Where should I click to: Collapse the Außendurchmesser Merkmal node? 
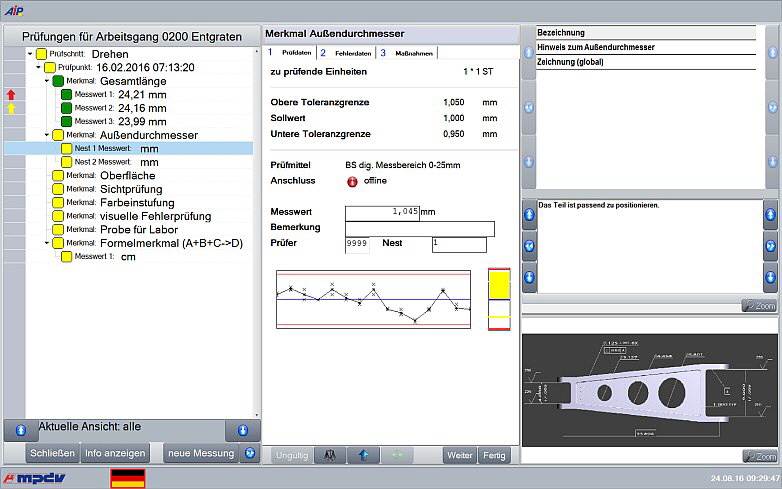[47, 135]
